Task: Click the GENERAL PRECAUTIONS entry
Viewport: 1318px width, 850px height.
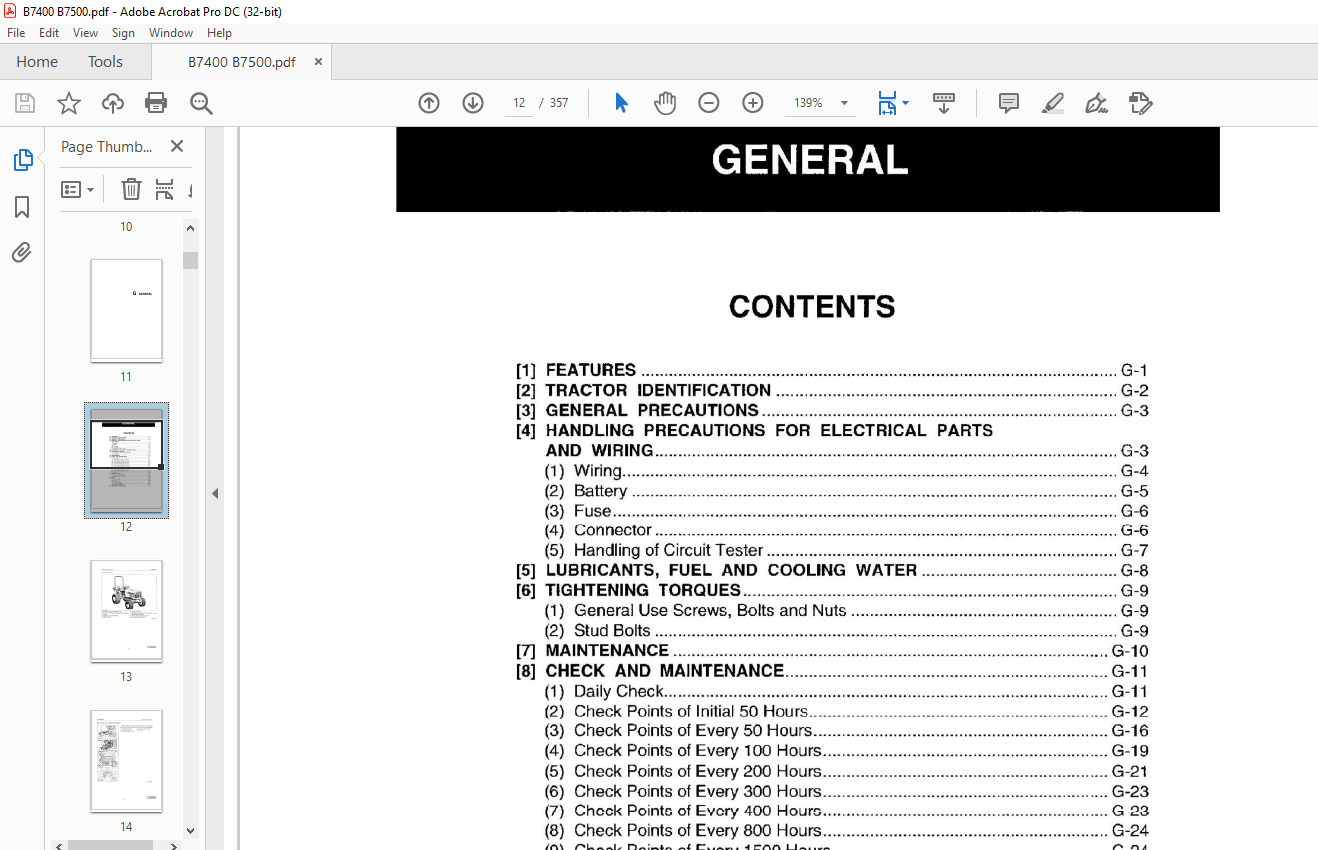Action: tap(832, 410)
